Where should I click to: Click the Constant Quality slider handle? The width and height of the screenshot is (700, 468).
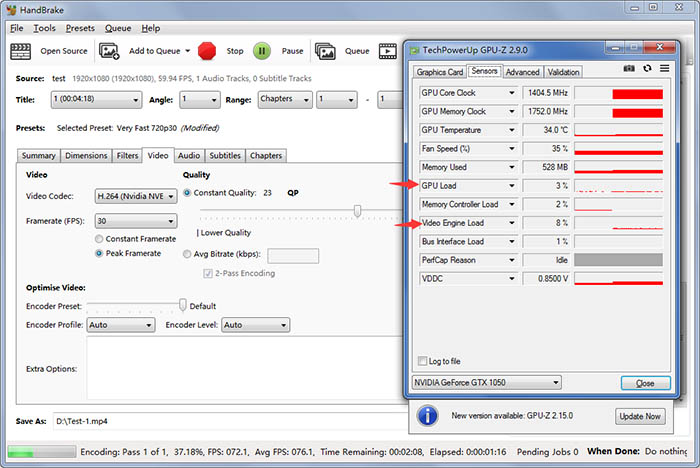pyautogui.click(x=357, y=211)
